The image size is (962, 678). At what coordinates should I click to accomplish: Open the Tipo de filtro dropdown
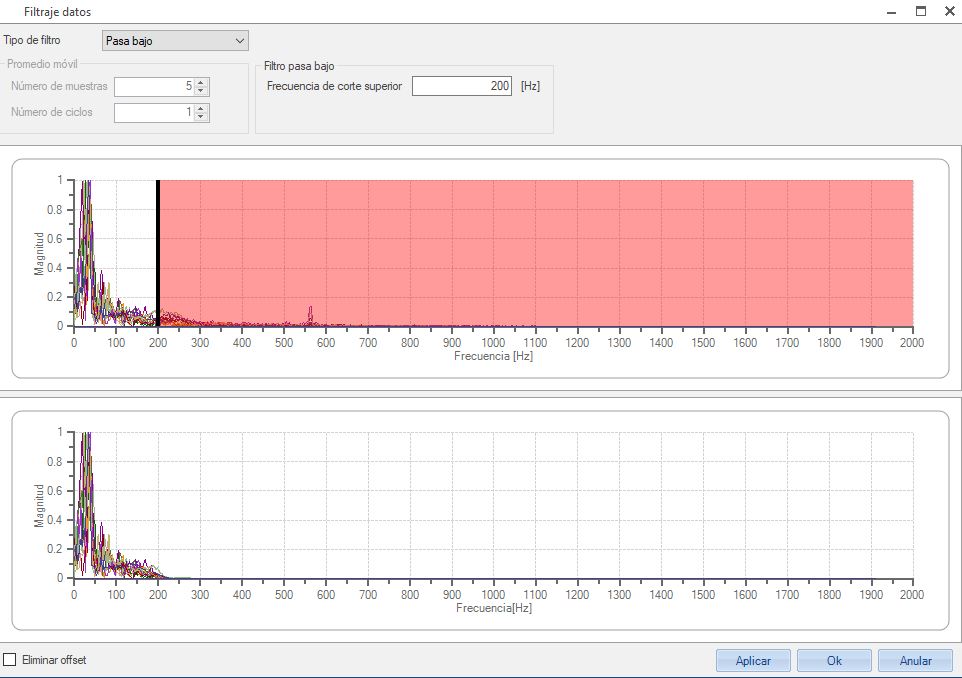coord(175,40)
